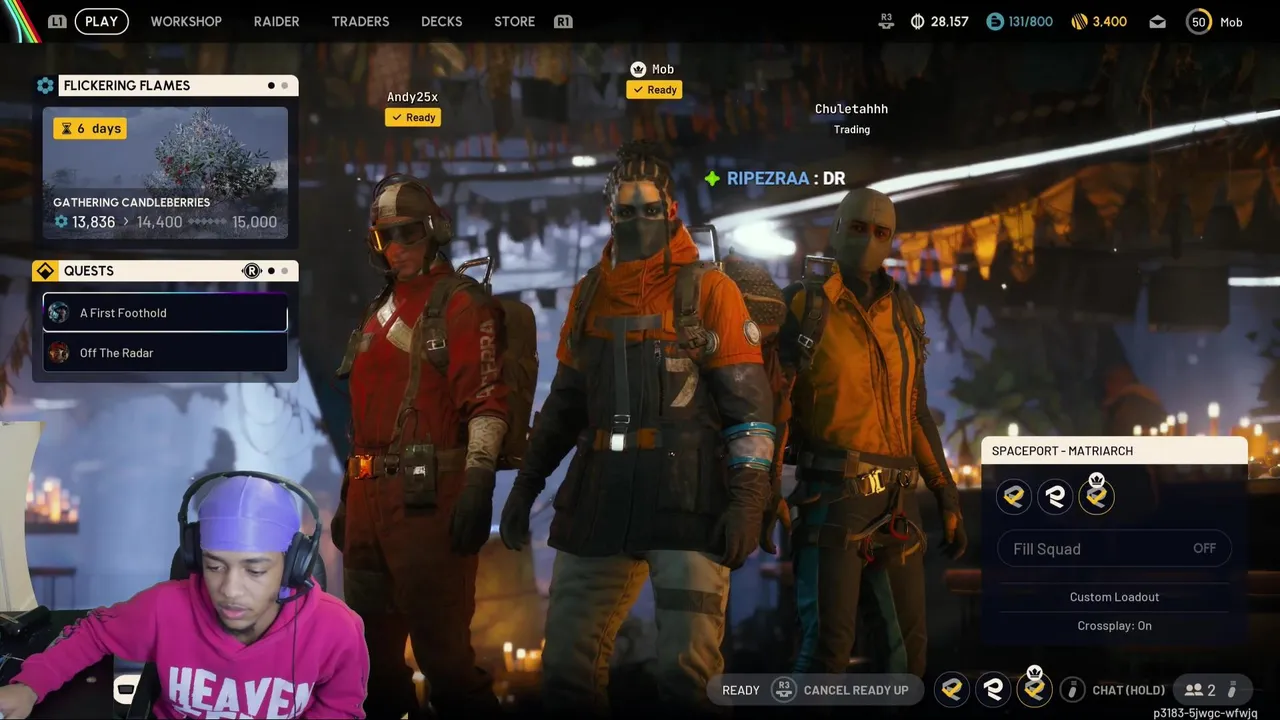Toggle Crossplay: On setting
Image resolution: width=1280 pixels, height=720 pixels.
(x=1114, y=626)
